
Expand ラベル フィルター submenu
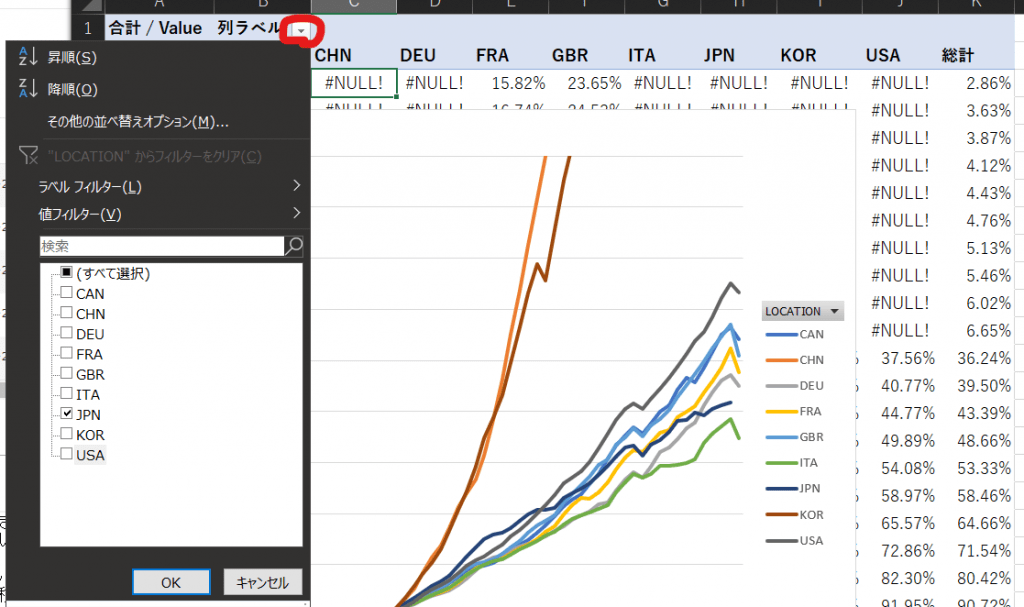(x=296, y=186)
